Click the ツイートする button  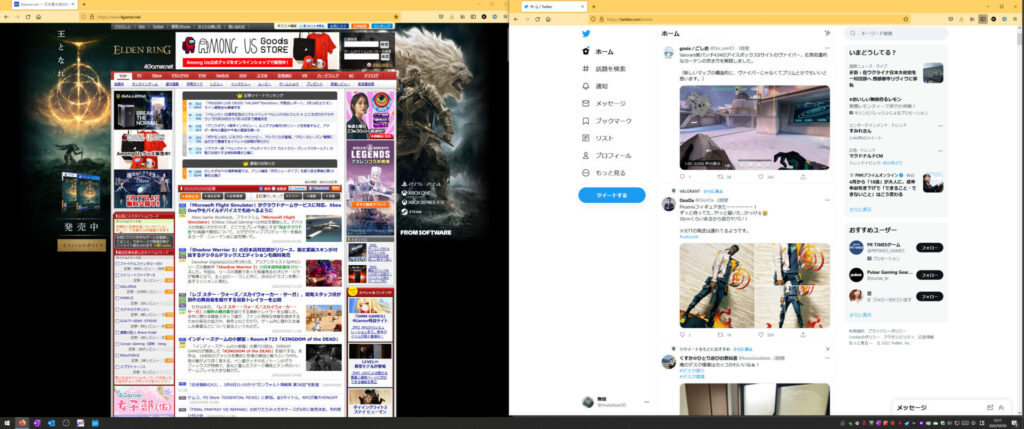[x=611, y=195]
